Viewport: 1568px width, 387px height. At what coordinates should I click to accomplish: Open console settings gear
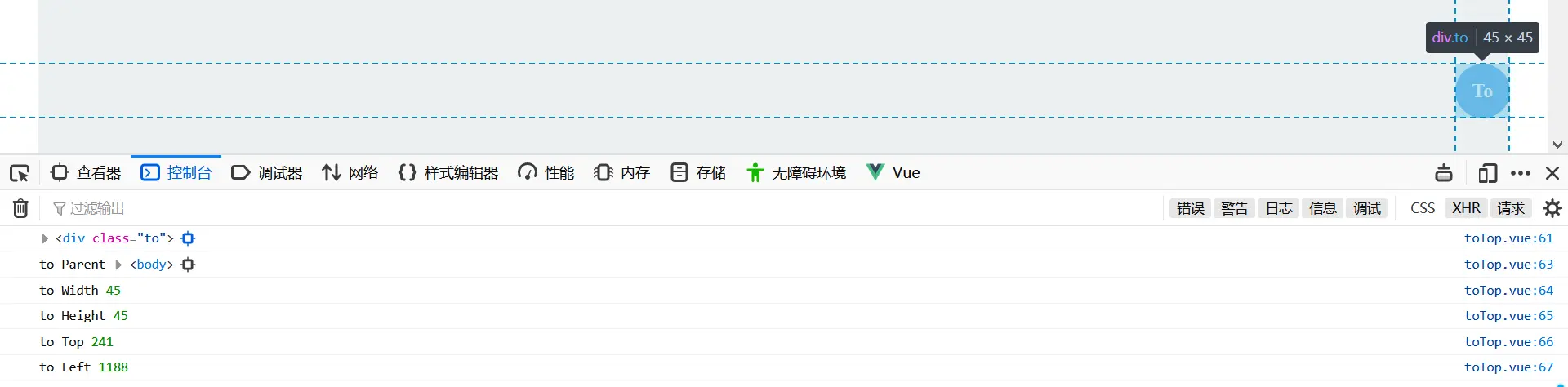[x=1552, y=208]
